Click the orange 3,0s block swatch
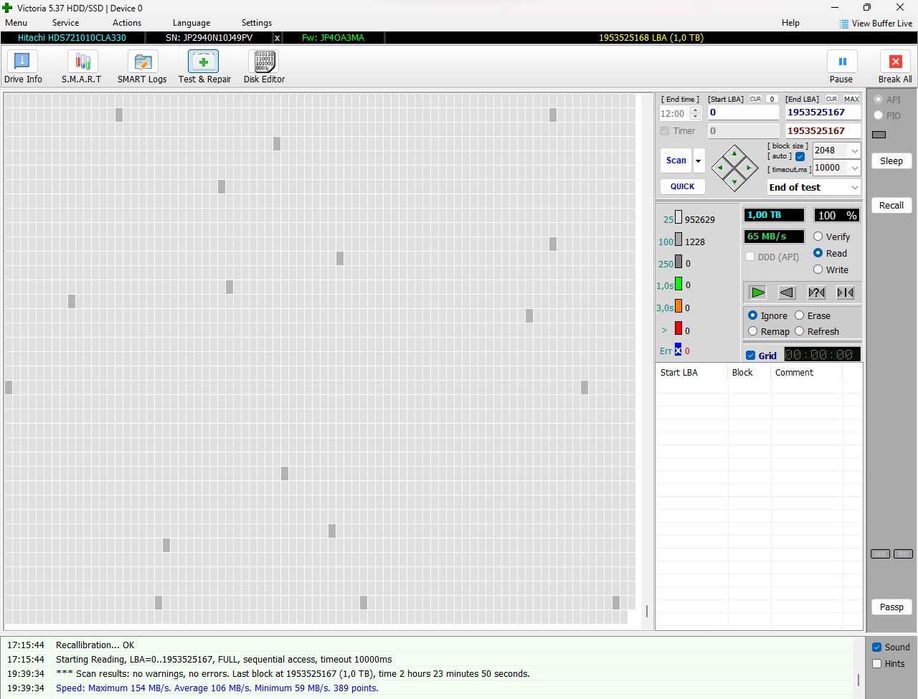Image resolution: width=918 pixels, height=699 pixels. (x=678, y=307)
